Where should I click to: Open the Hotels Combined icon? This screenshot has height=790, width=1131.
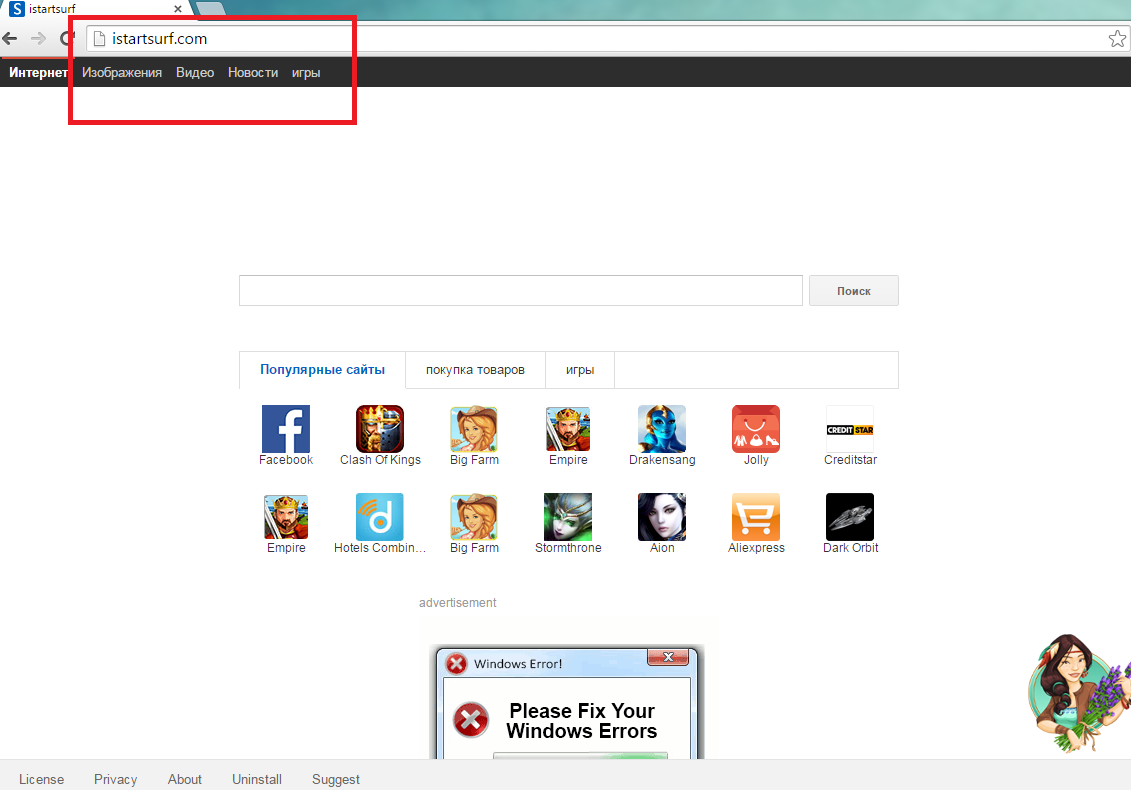(379, 517)
